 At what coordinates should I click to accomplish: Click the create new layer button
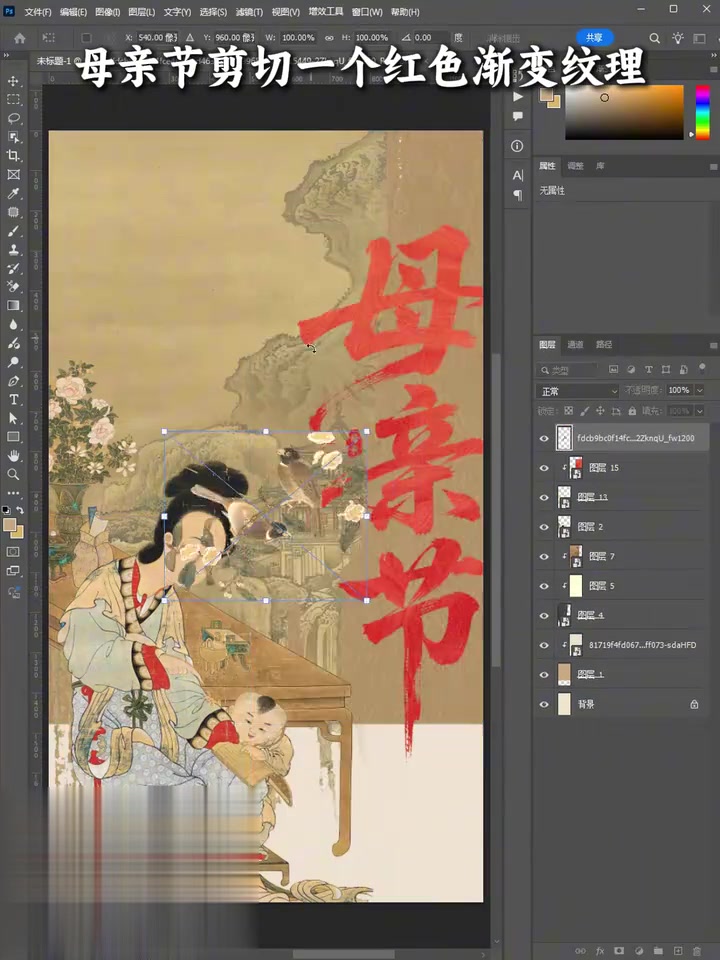point(678,951)
